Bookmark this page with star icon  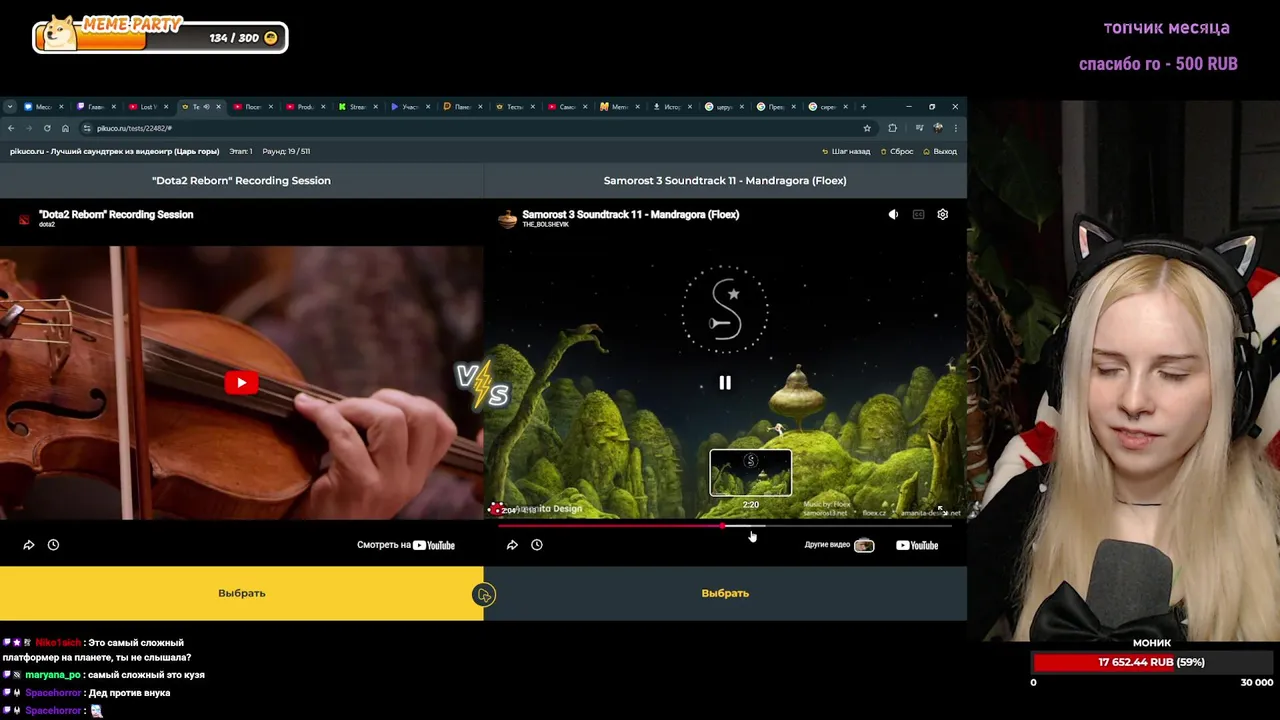click(867, 128)
